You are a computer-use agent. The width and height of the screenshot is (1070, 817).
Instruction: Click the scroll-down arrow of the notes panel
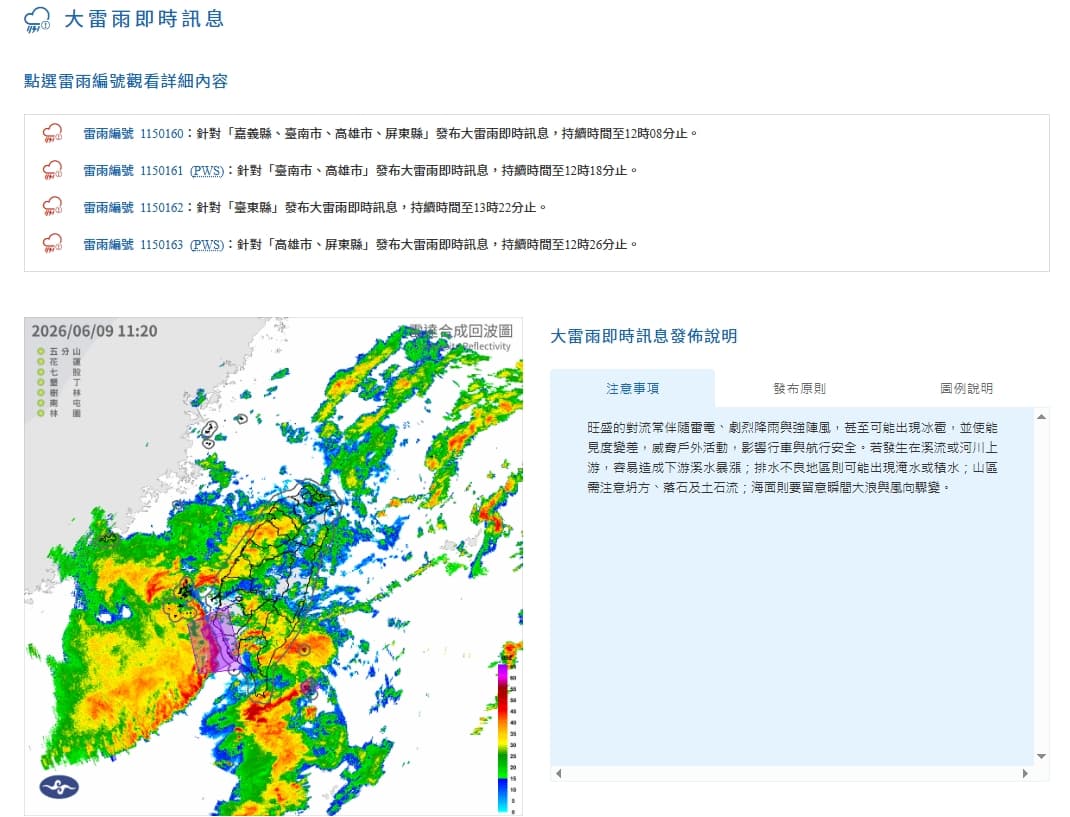pyautogui.click(x=1041, y=756)
